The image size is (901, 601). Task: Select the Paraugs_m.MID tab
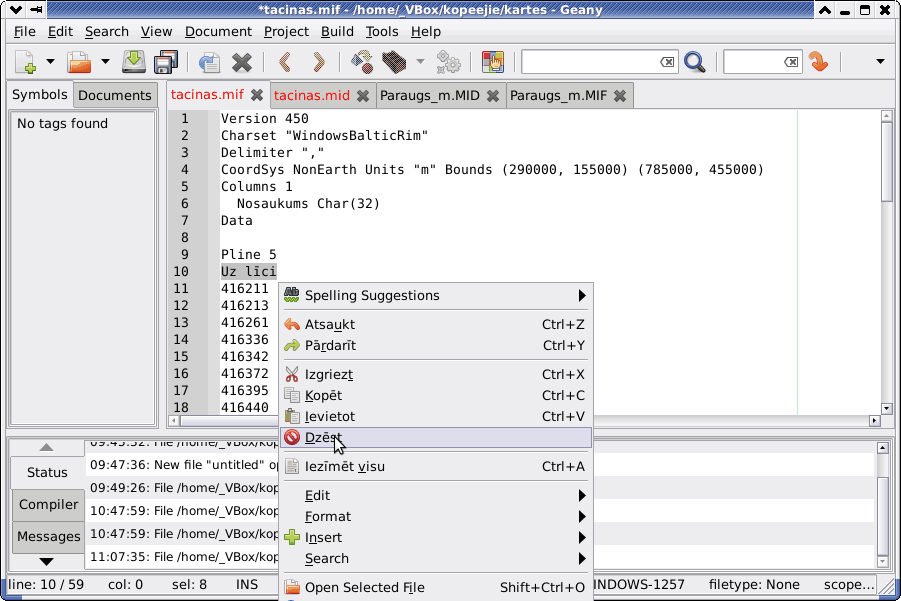click(430, 95)
